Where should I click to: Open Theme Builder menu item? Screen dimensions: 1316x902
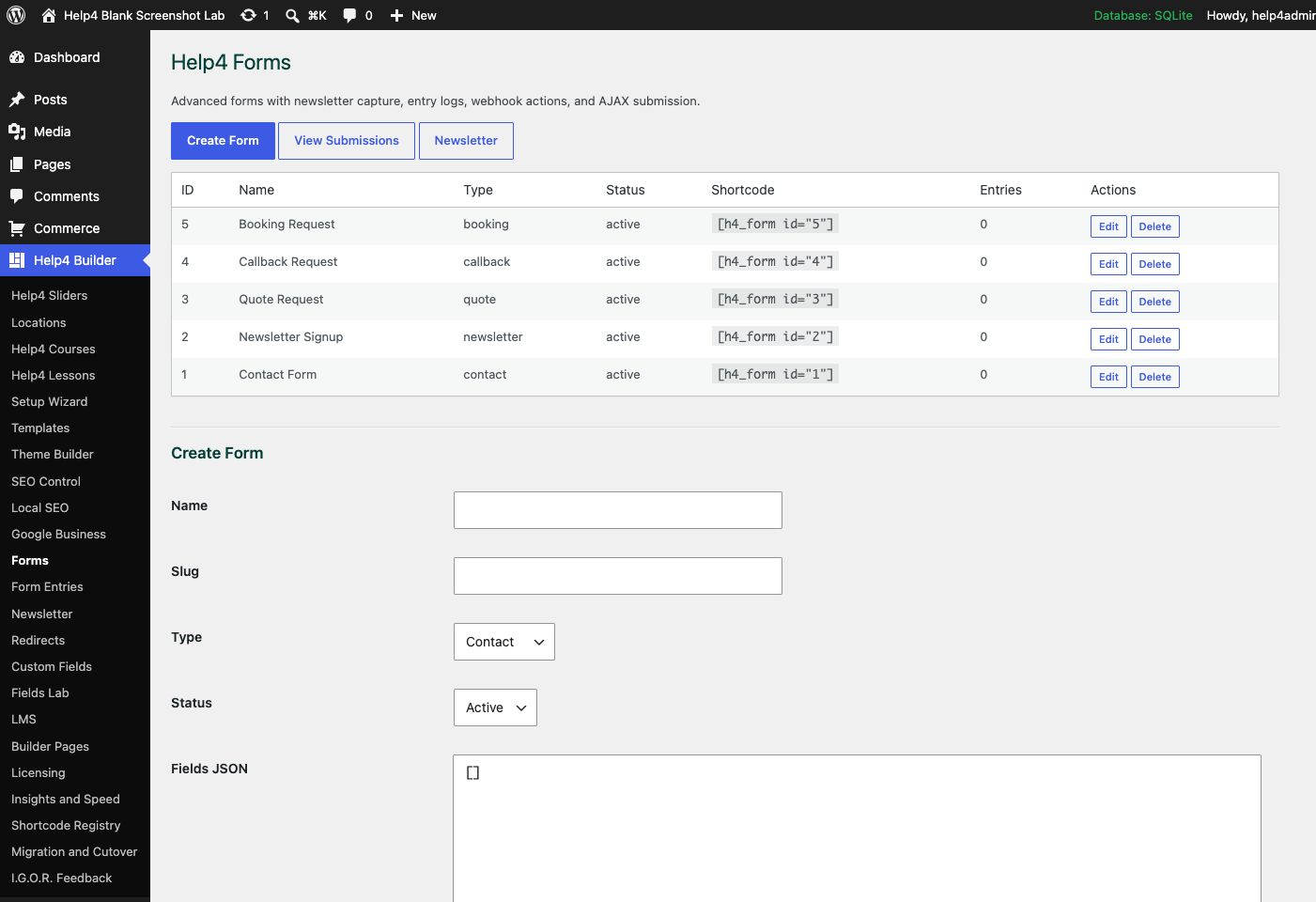click(x=53, y=454)
